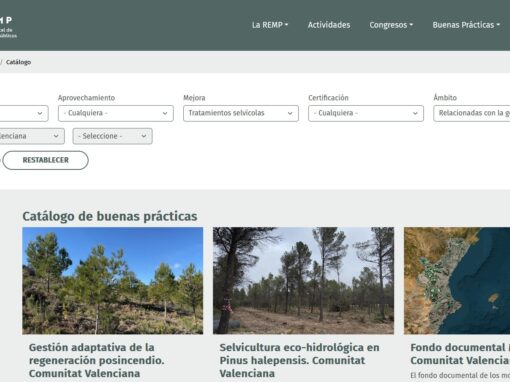Open the Fondo documental map image

[457, 281]
